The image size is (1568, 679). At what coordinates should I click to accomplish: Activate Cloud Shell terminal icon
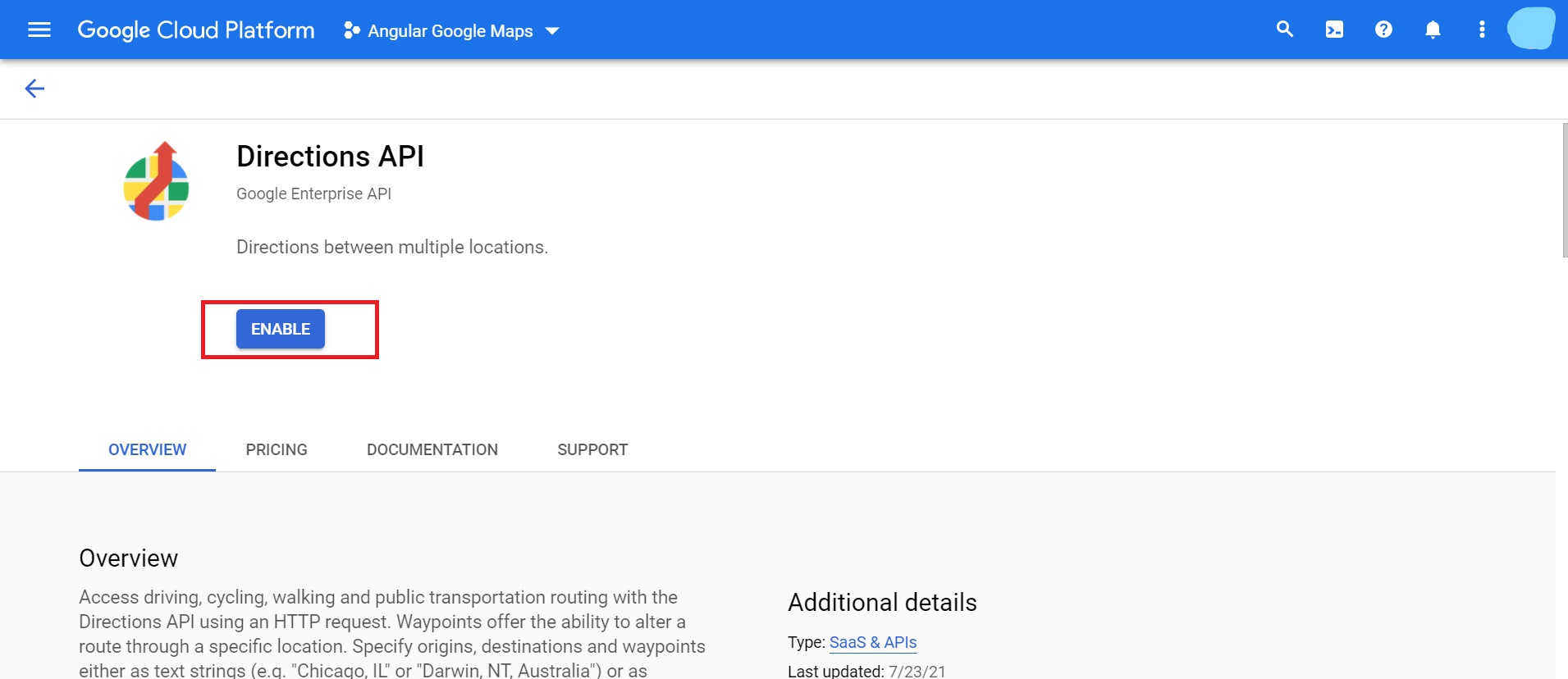click(1334, 30)
